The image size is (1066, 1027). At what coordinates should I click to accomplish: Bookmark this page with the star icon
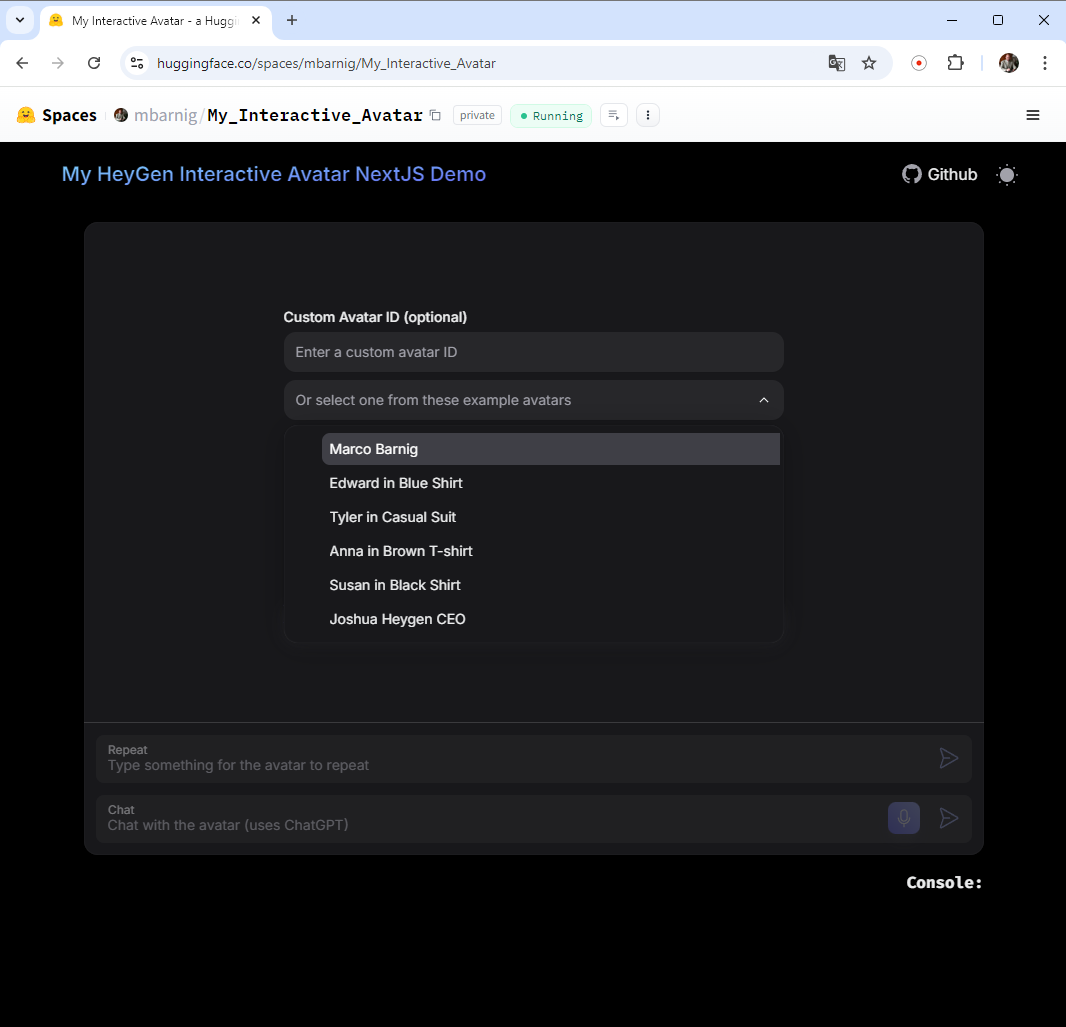(869, 63)
